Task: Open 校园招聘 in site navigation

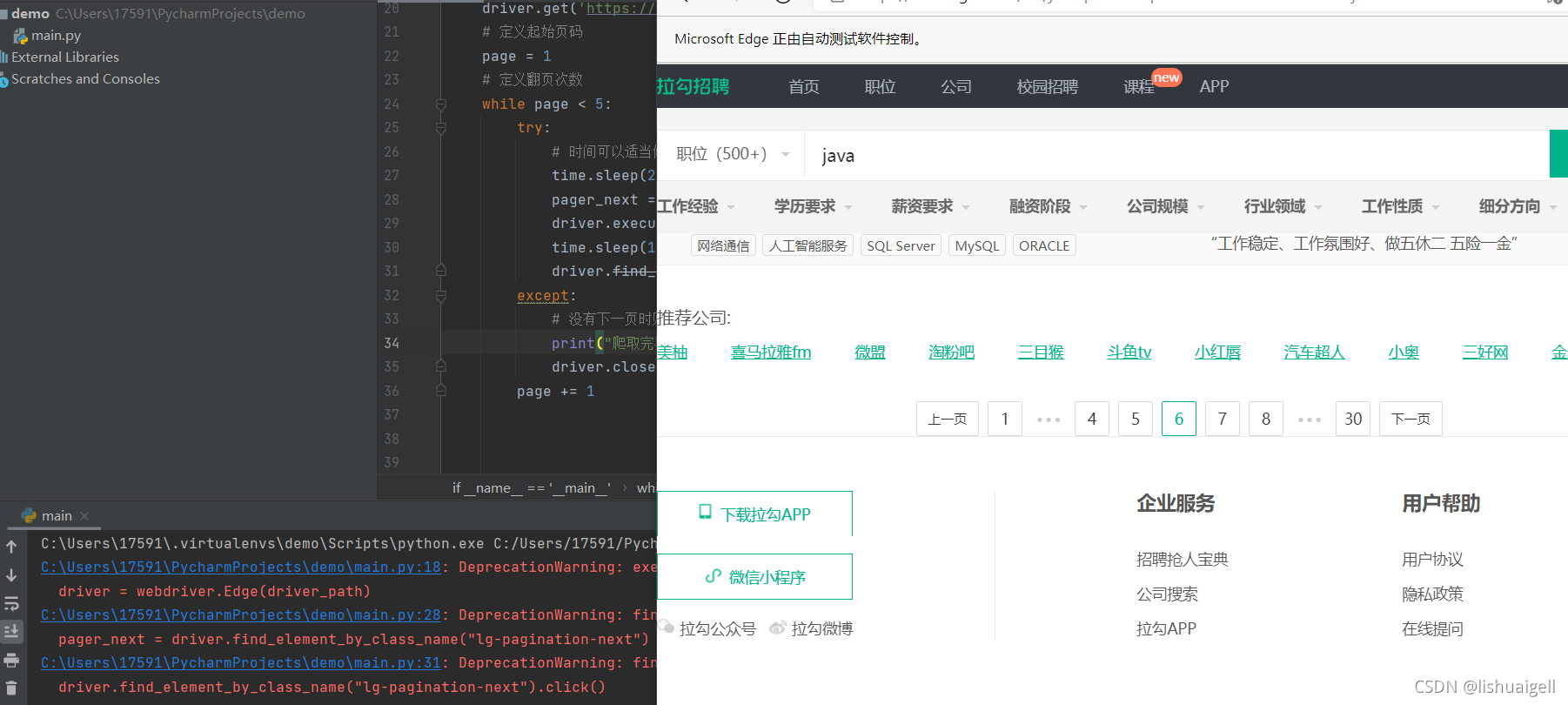Action: [x=1048, y=87]
